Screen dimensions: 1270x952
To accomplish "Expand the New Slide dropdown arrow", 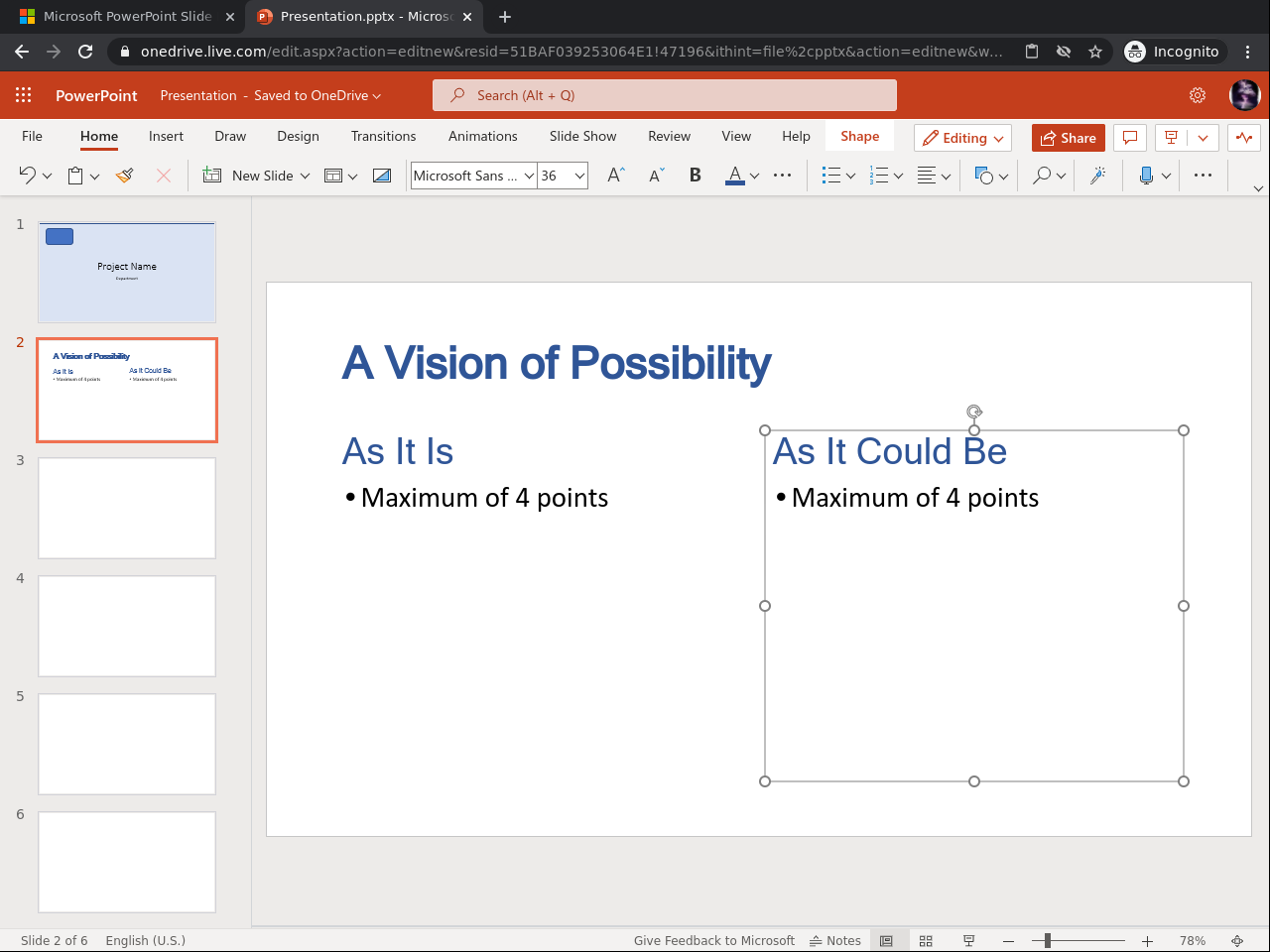I will [x=305, y=176].
